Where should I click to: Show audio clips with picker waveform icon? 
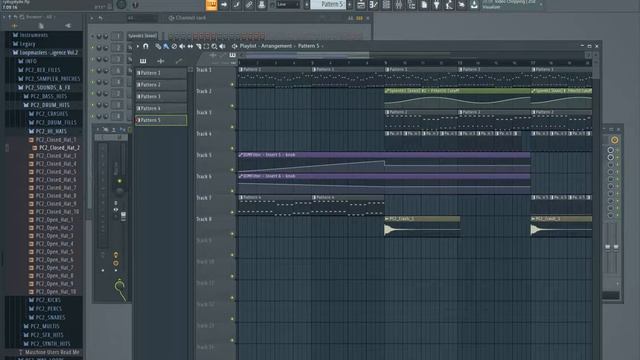[x=161, y=61]
